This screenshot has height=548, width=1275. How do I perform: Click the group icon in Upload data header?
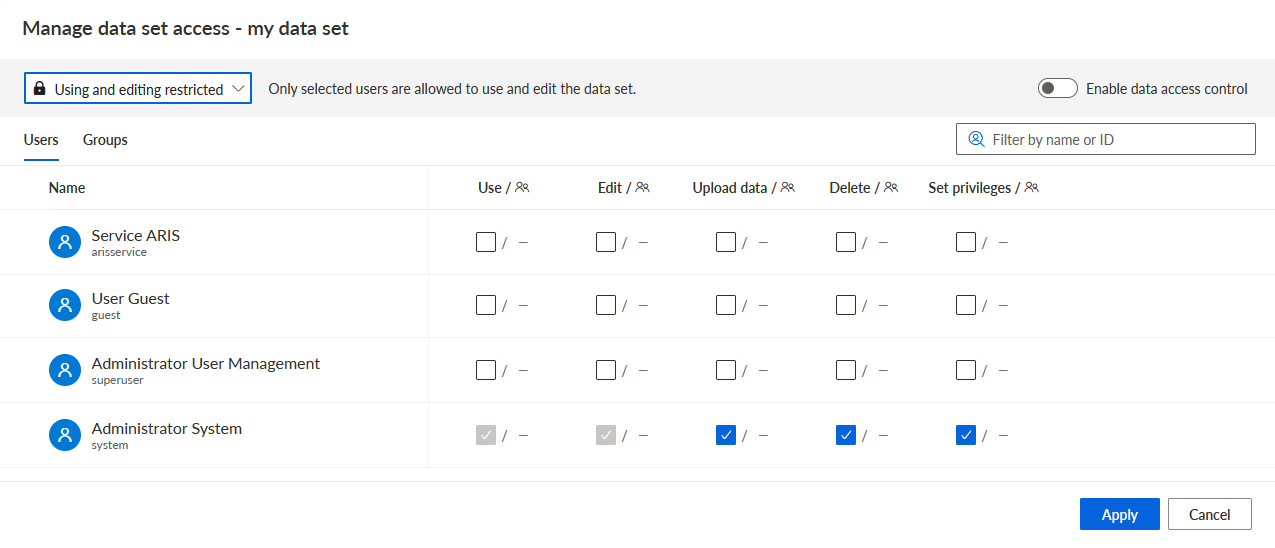click(x=788, y=187)
